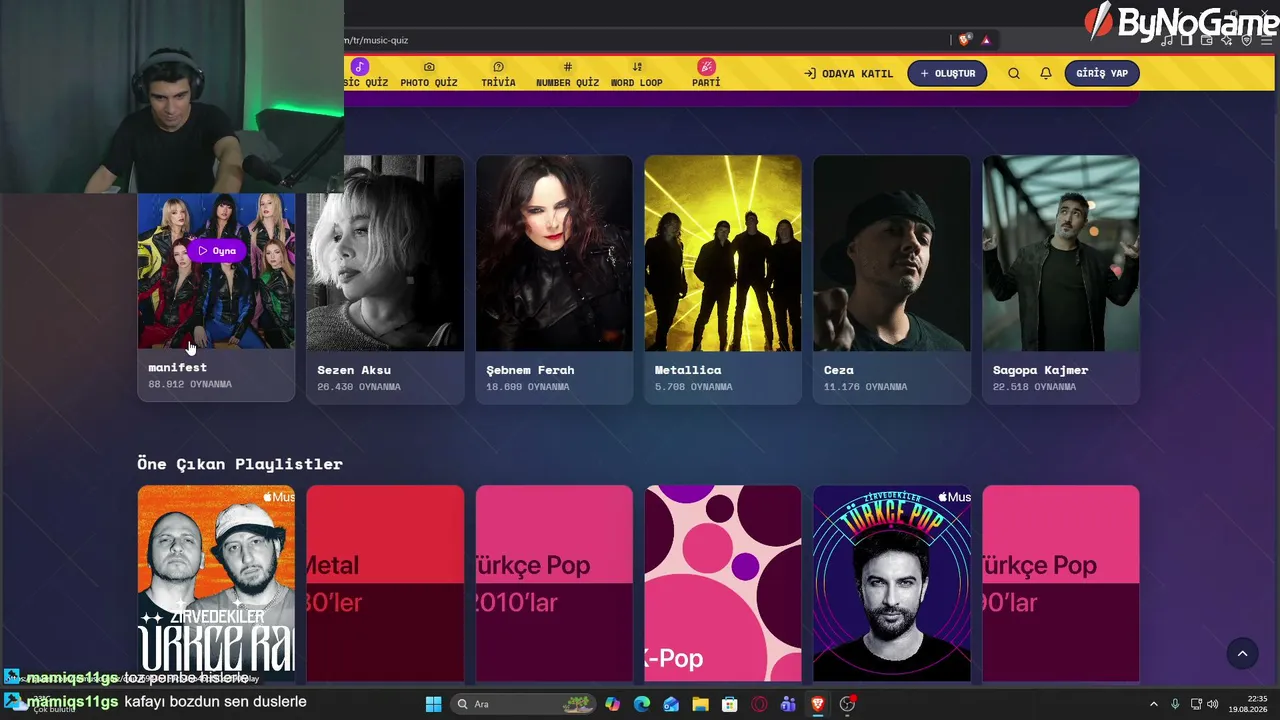Open Microsoft Store from taskbar
Image resolution: width=1280 pixels, height=720 pixels.
tap(730, 704)
